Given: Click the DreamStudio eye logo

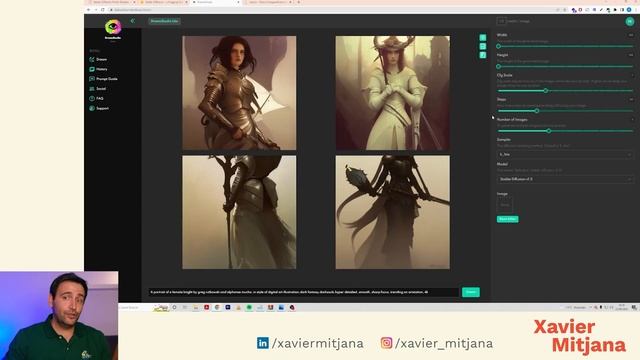Looking at the screenshot, I should (x=113, y=27).
